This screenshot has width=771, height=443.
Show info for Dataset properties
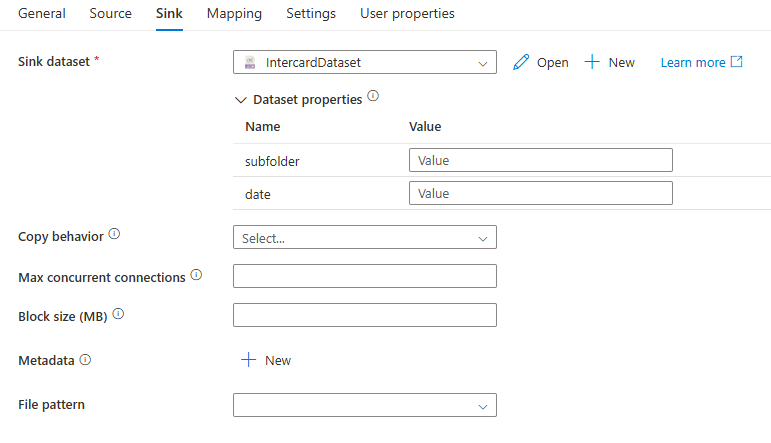click(373, 95)
